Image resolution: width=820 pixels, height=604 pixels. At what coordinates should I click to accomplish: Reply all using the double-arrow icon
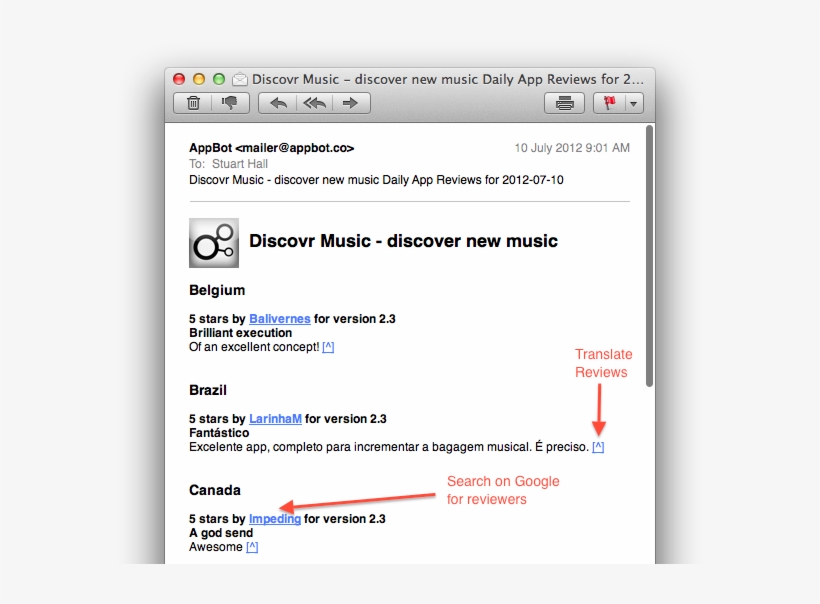314,102
